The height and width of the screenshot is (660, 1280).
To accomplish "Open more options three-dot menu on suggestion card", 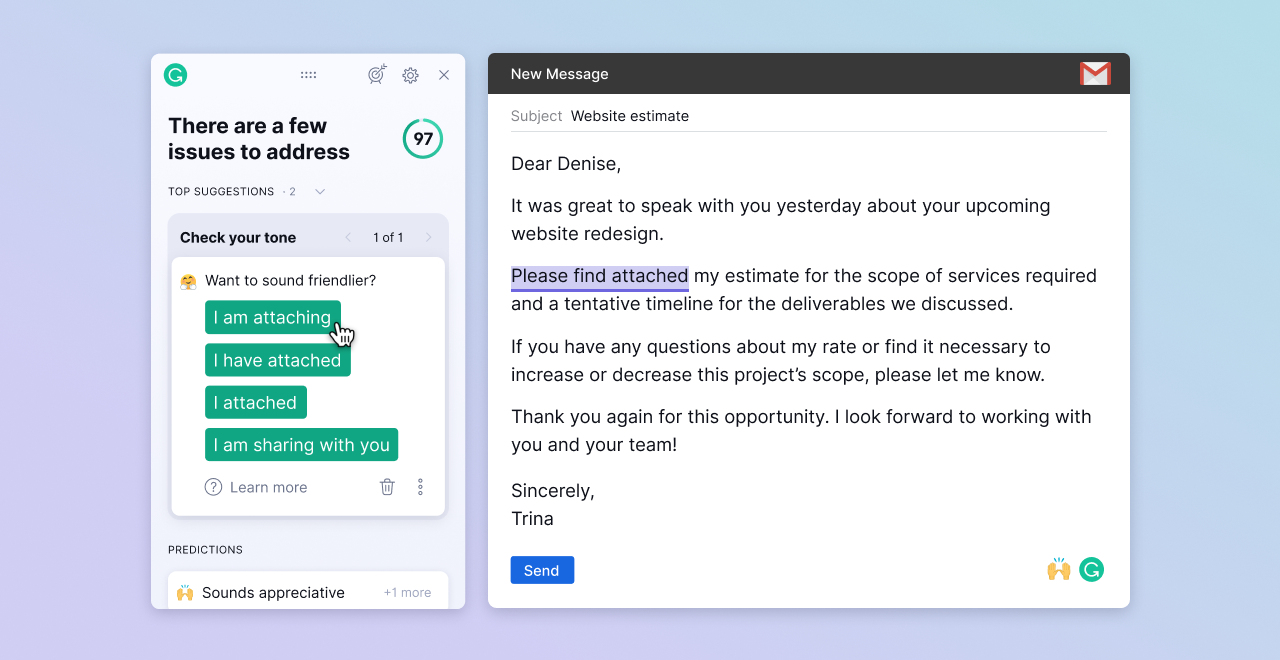I will 420,487.
